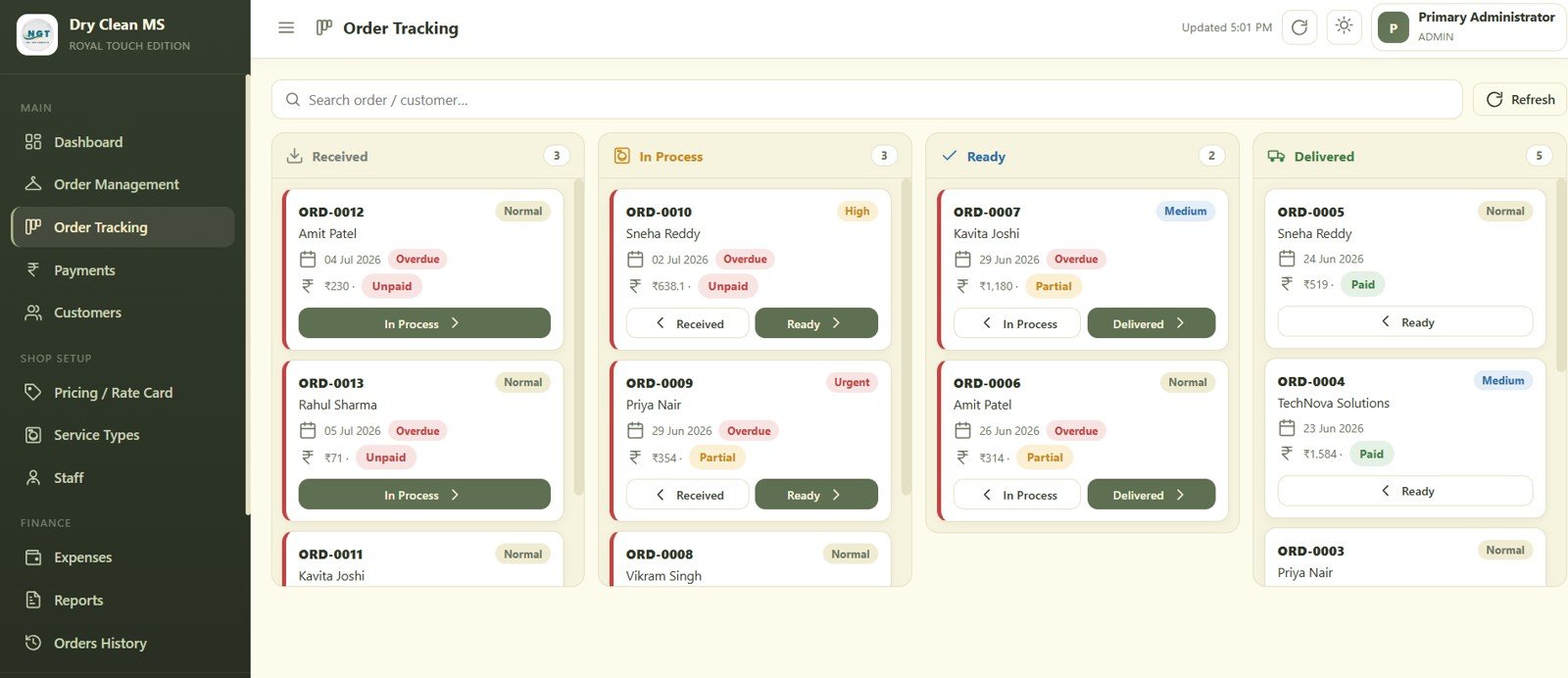Move ORD-0009 back to Received
Image resolution: width=1568 pixels, height=678 pixels.
coord(688,495)
